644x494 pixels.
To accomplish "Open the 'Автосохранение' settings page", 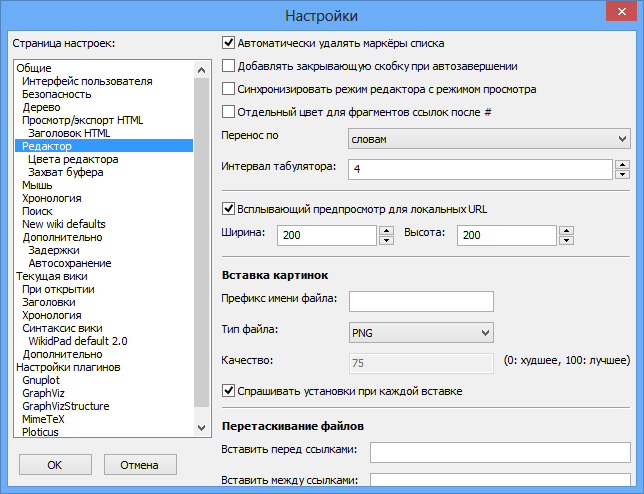I will point(70,263).
